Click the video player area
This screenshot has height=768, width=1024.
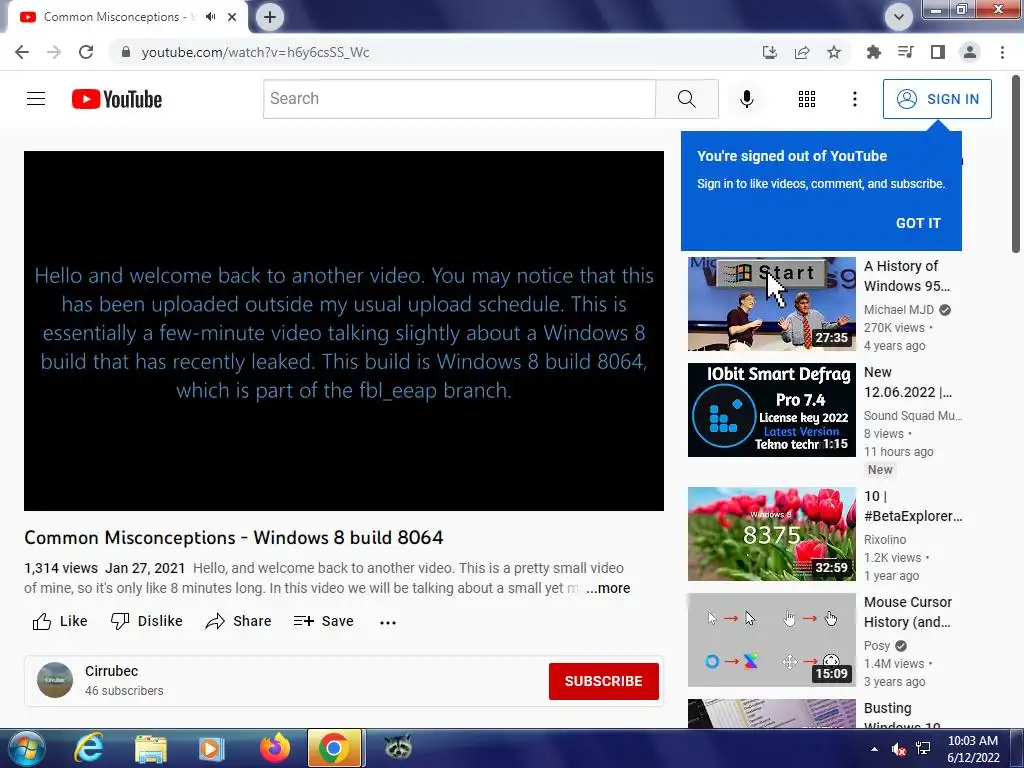pyautogui.click(x=344, y=330)
